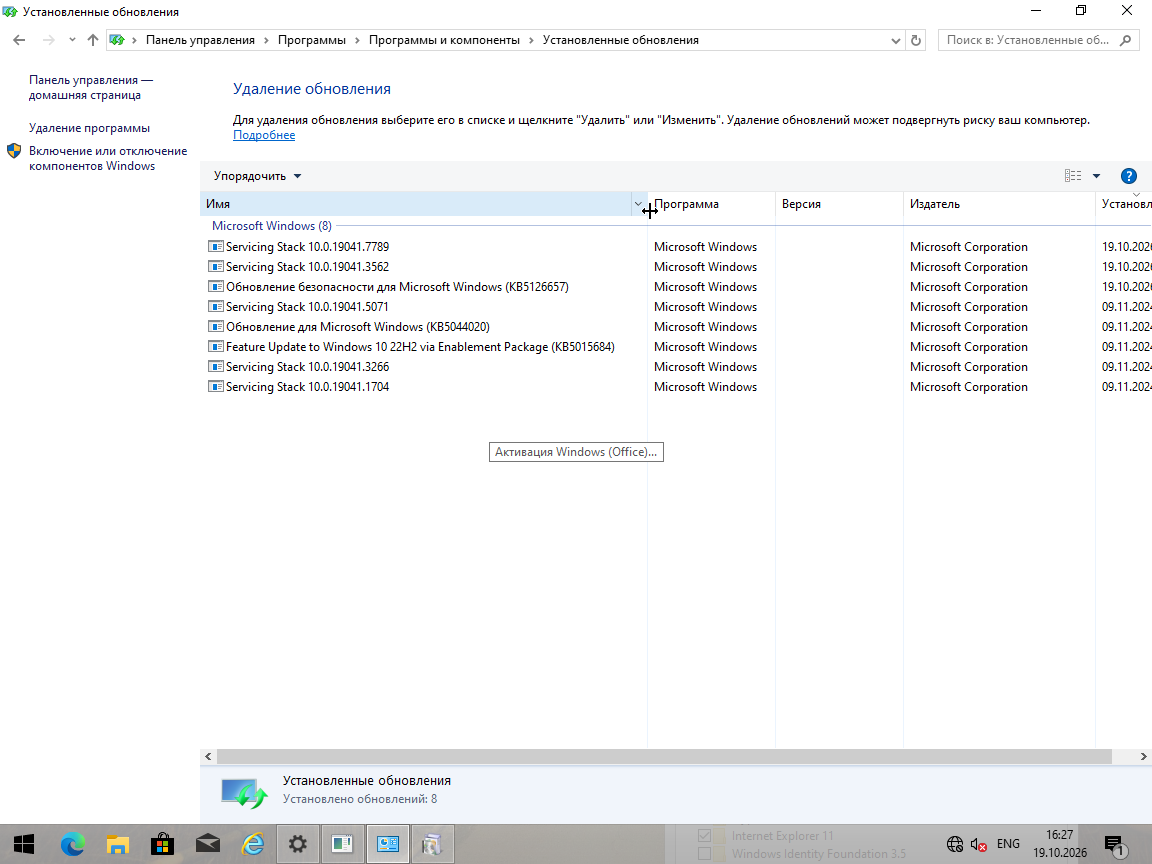Launch Internet Explorer from taskbar
Viewport: 1152px width, 864px height.
(x=253, y=844)
